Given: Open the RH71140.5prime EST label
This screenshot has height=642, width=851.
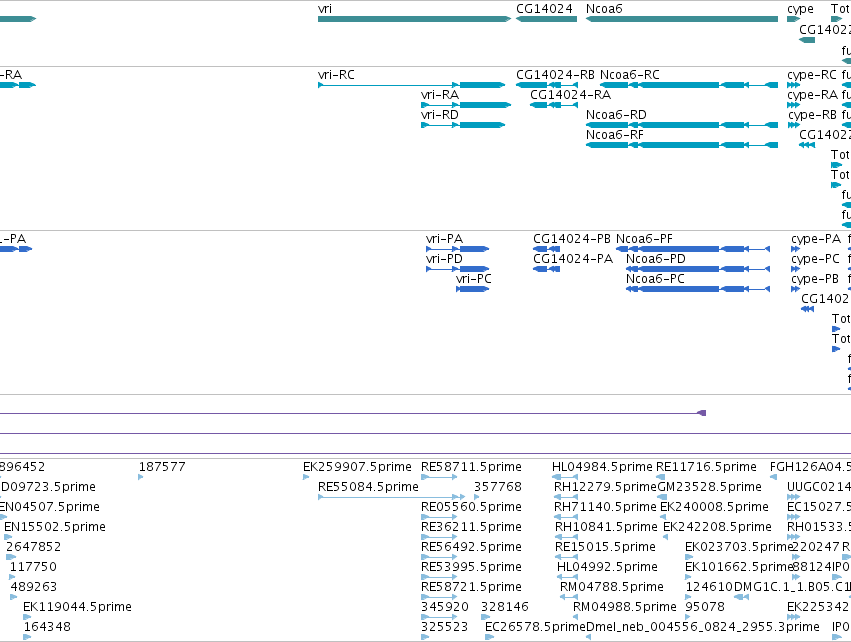Looking at the screenshot, I should [x=605, y=507].
